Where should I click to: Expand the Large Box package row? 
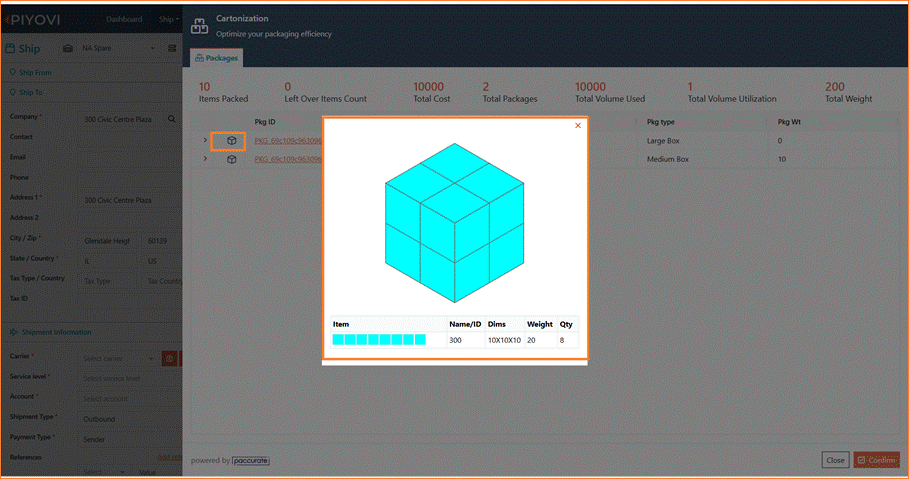pyautogui.click(x=205, y=140)
